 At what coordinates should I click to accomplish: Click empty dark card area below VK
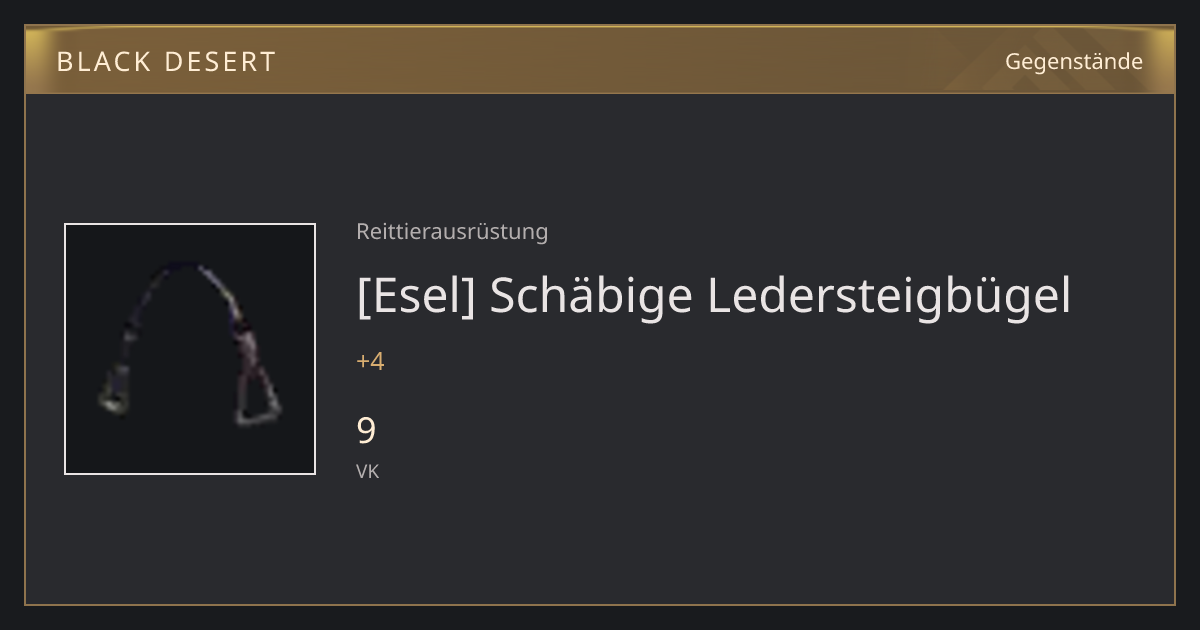coord(700,545)
